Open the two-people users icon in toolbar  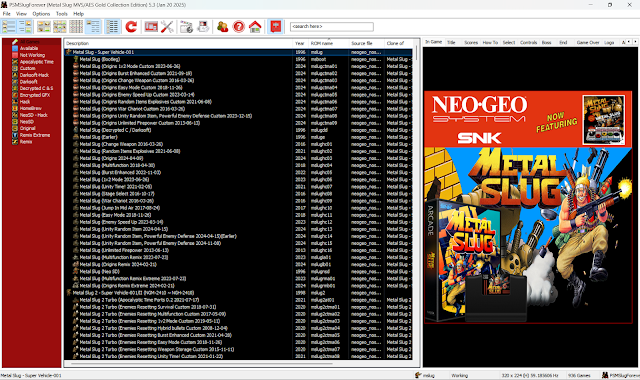click(x=222, y=27)
